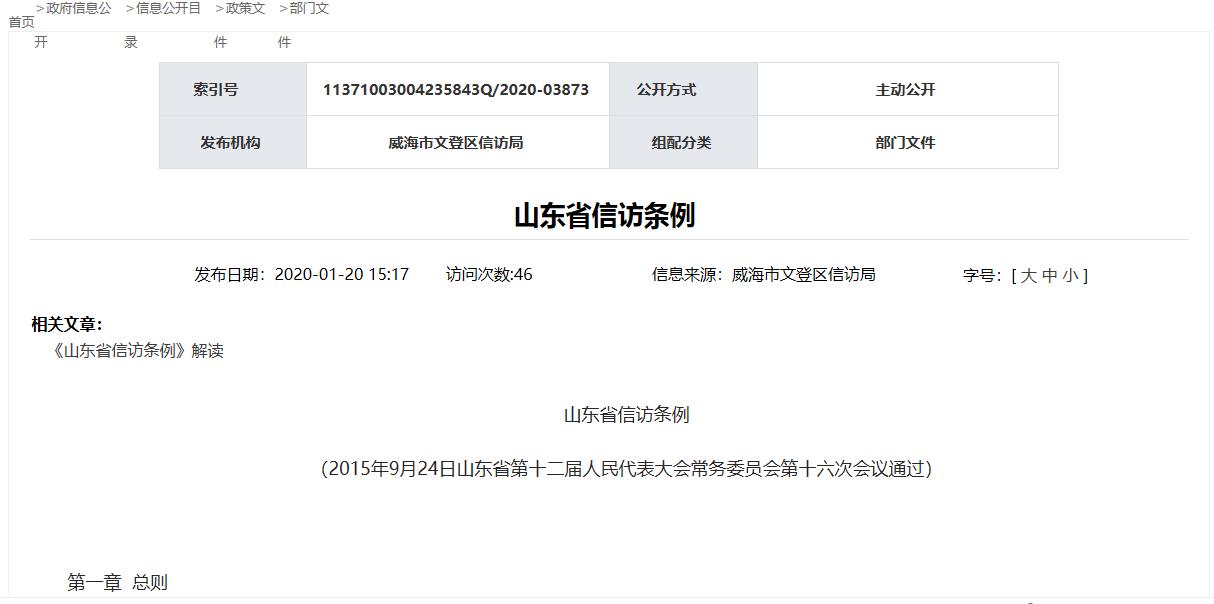1214x604 pixels.
Task: Open the 政府信息公开 breadcrumb link
Action: (79, 9)
